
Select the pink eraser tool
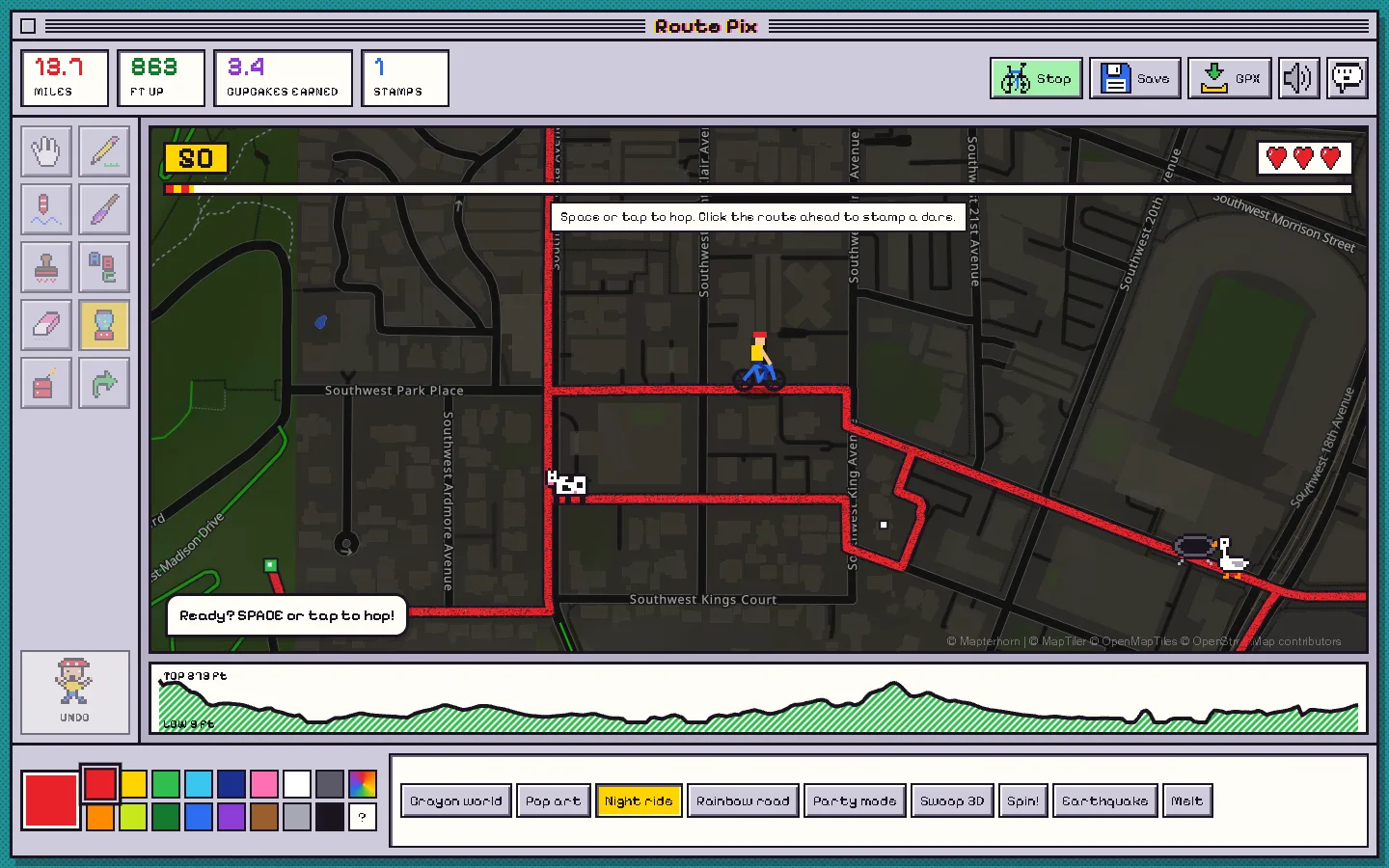point(46,326)
